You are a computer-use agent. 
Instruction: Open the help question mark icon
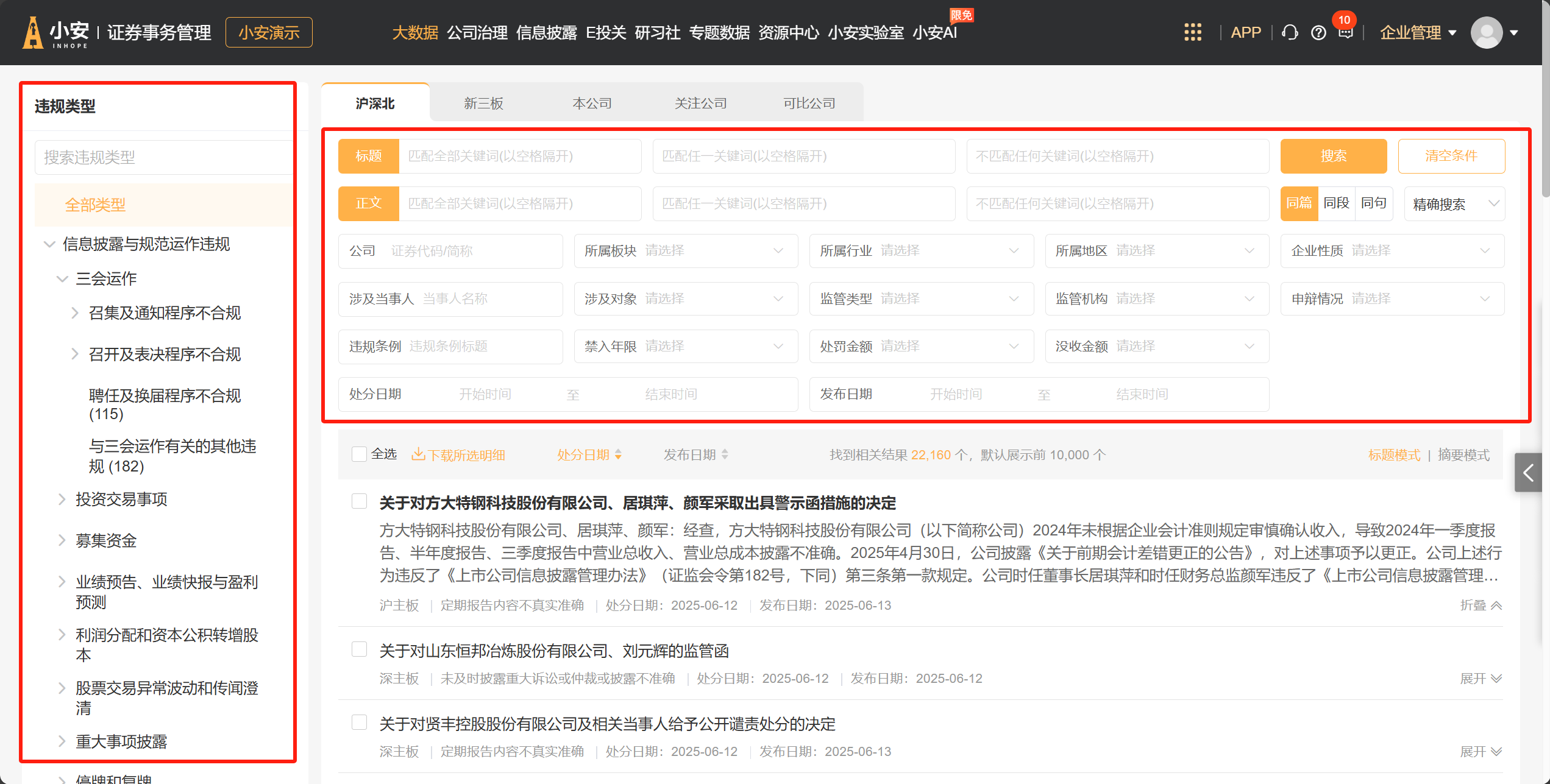pyautogui.click(x=1318, y=33)
